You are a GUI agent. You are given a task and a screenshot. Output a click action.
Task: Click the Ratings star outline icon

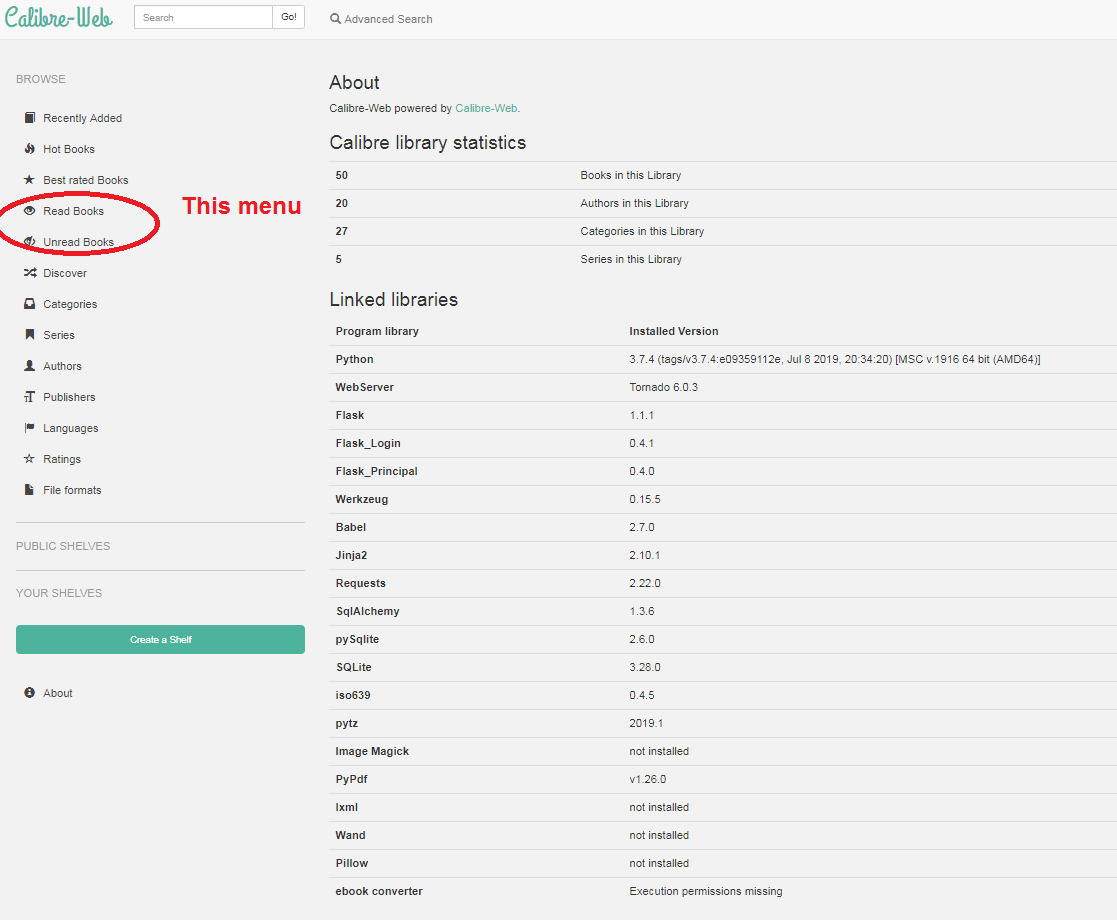pyautogui.click(x=29, y=458)
